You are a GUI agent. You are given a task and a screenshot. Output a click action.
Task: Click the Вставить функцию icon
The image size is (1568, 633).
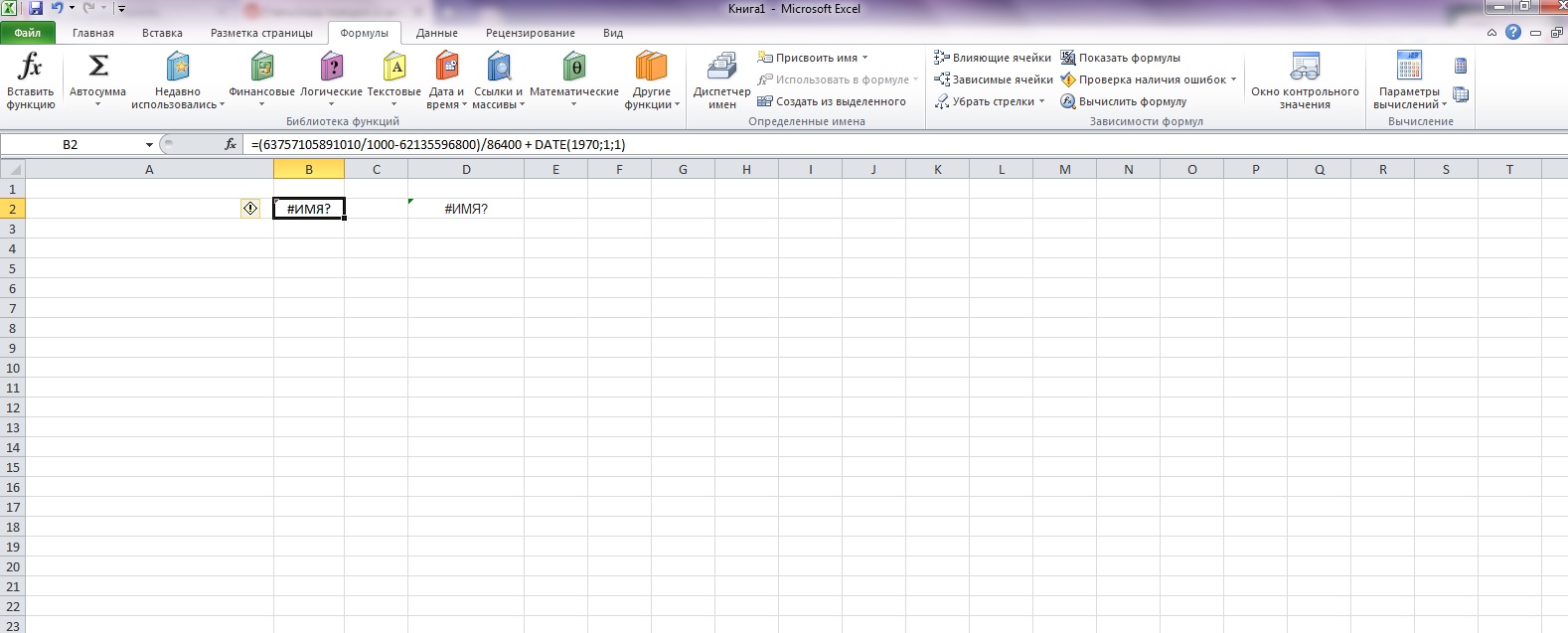pyautogui.click(x=30, y=68)
